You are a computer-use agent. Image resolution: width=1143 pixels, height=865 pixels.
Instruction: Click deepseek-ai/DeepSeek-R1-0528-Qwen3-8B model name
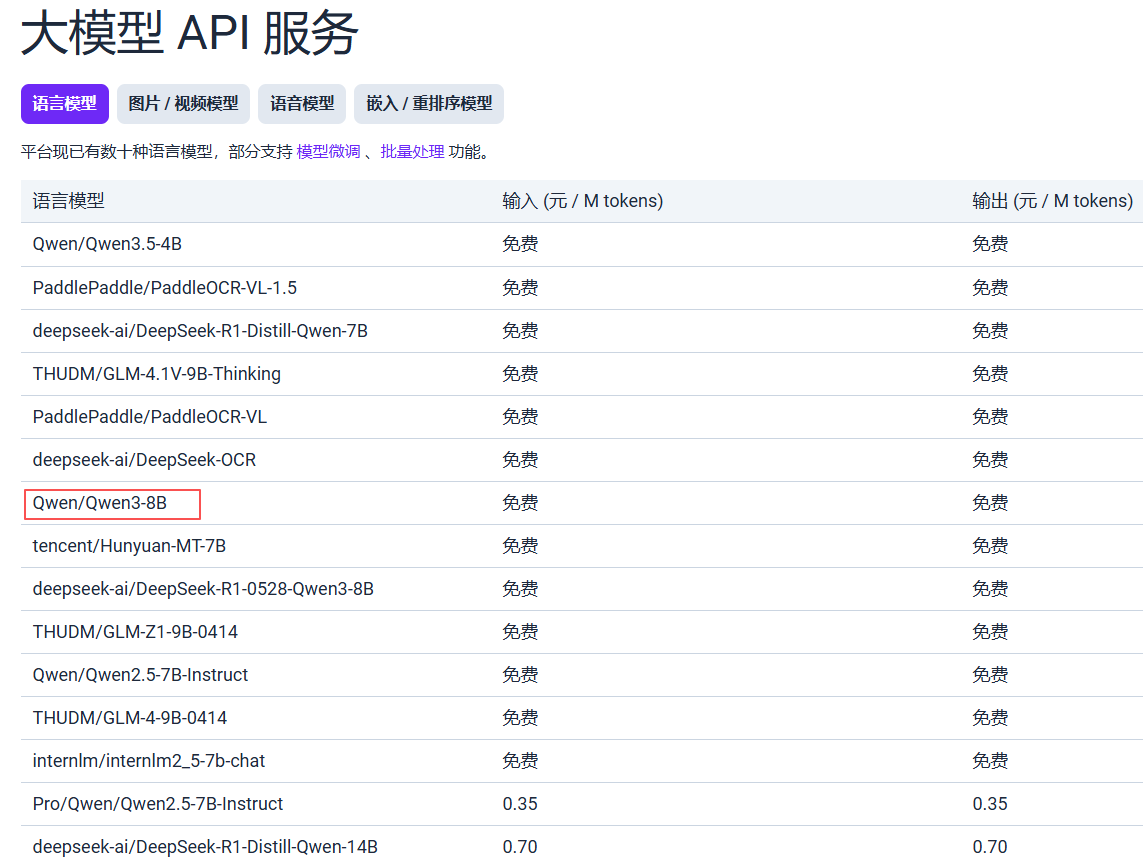click(x=203, y=589)
